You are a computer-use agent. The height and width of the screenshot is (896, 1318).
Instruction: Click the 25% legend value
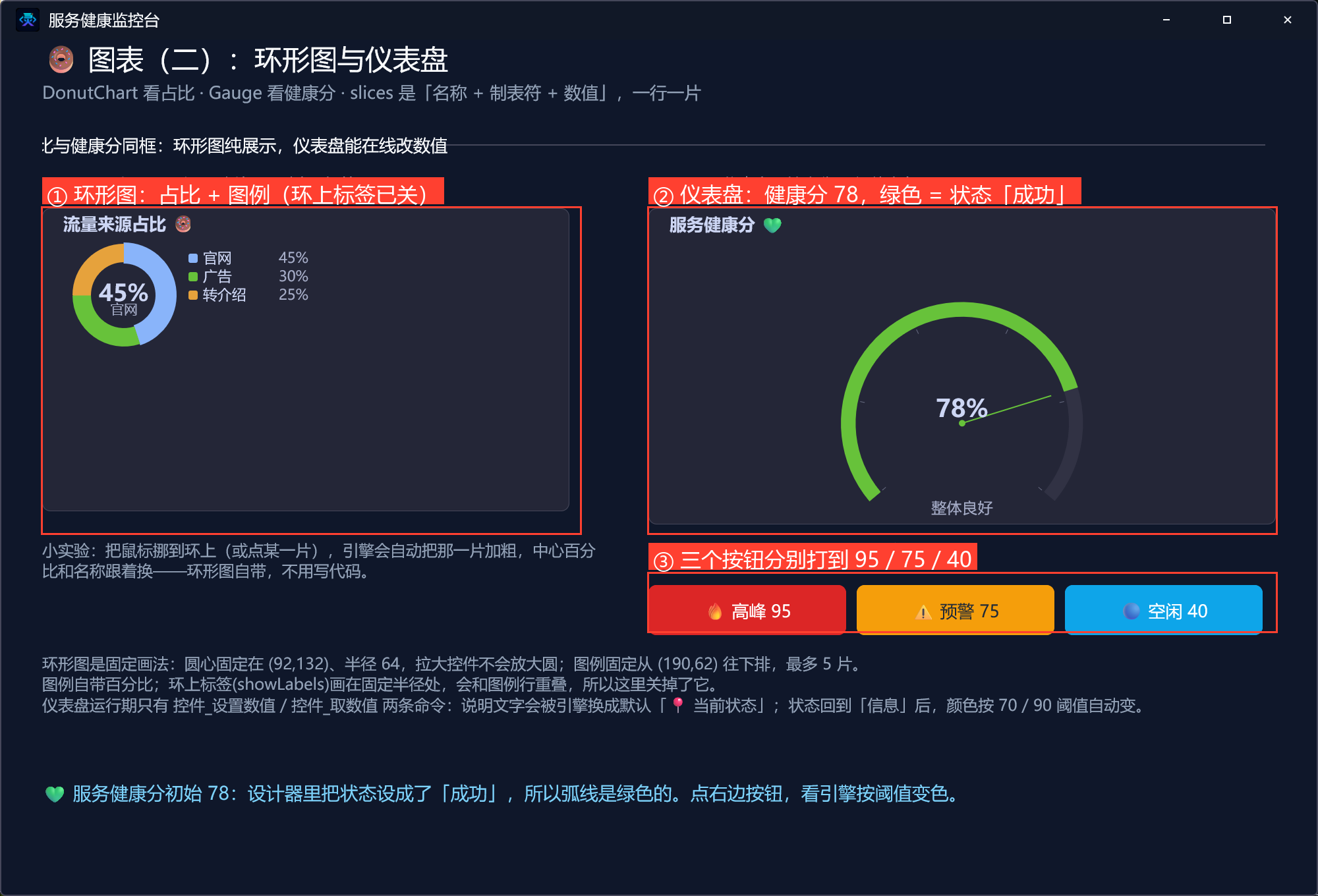tap(293, 294)
